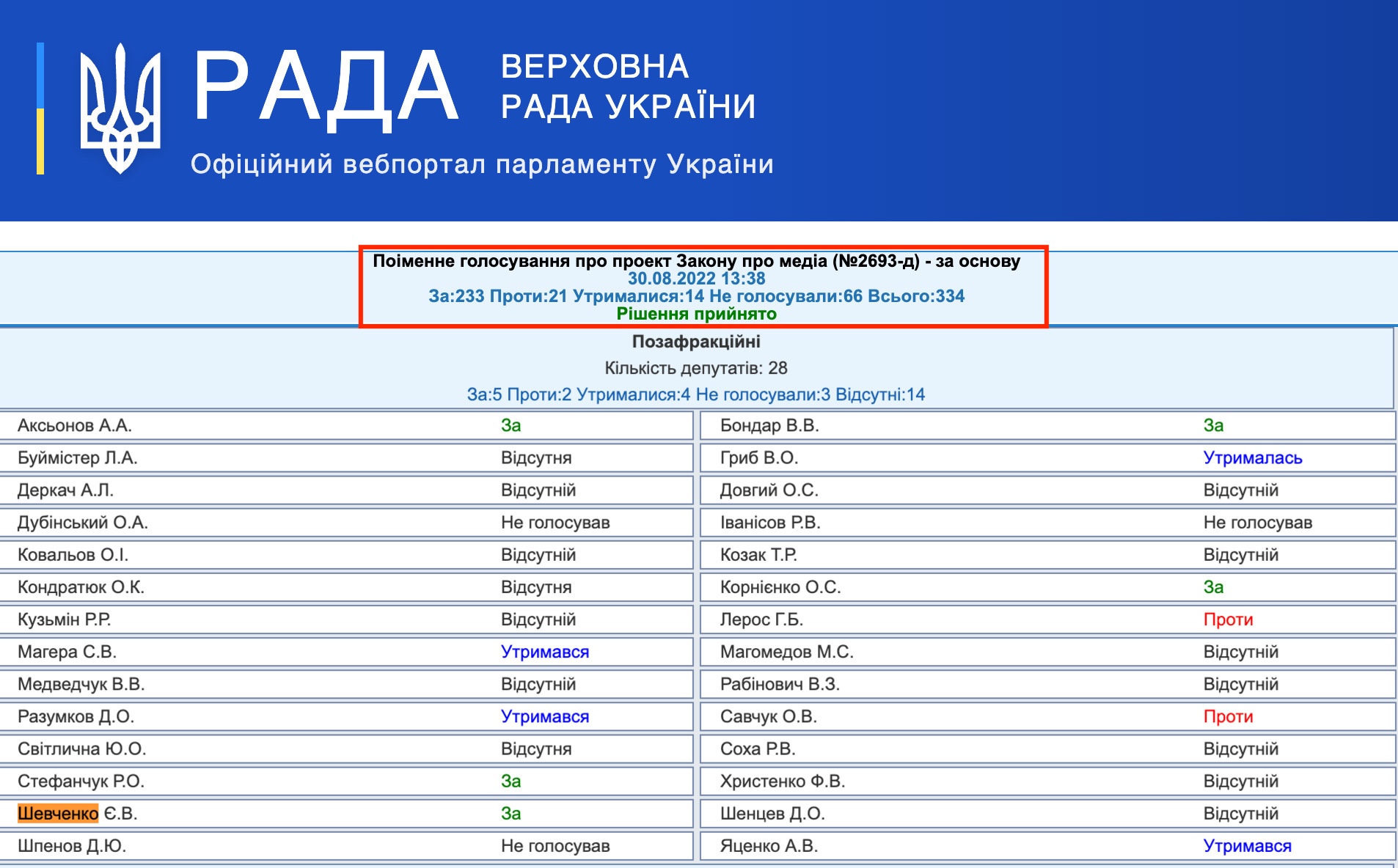1398x868 pixels.
Task: Select deputy name Деркач А.Л.
Action: 65,490
